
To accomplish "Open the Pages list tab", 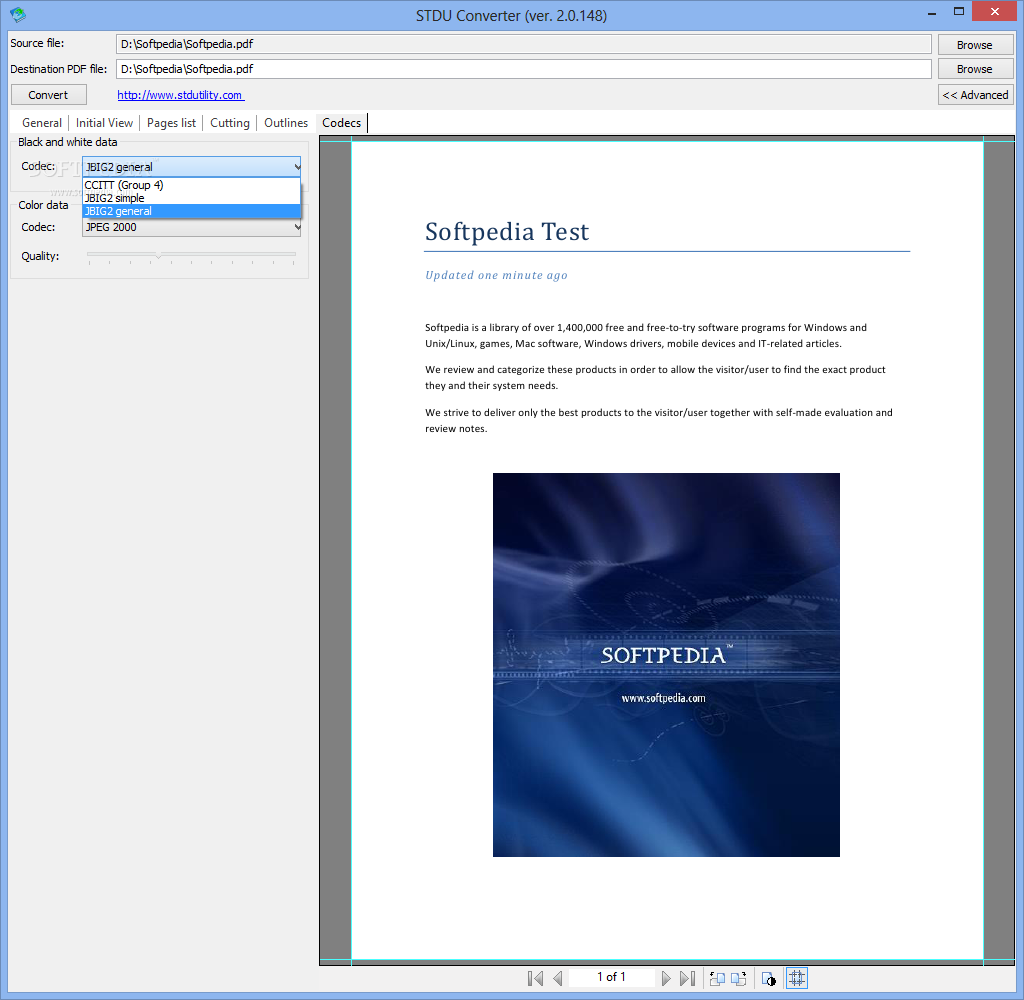I will [171, 123].
